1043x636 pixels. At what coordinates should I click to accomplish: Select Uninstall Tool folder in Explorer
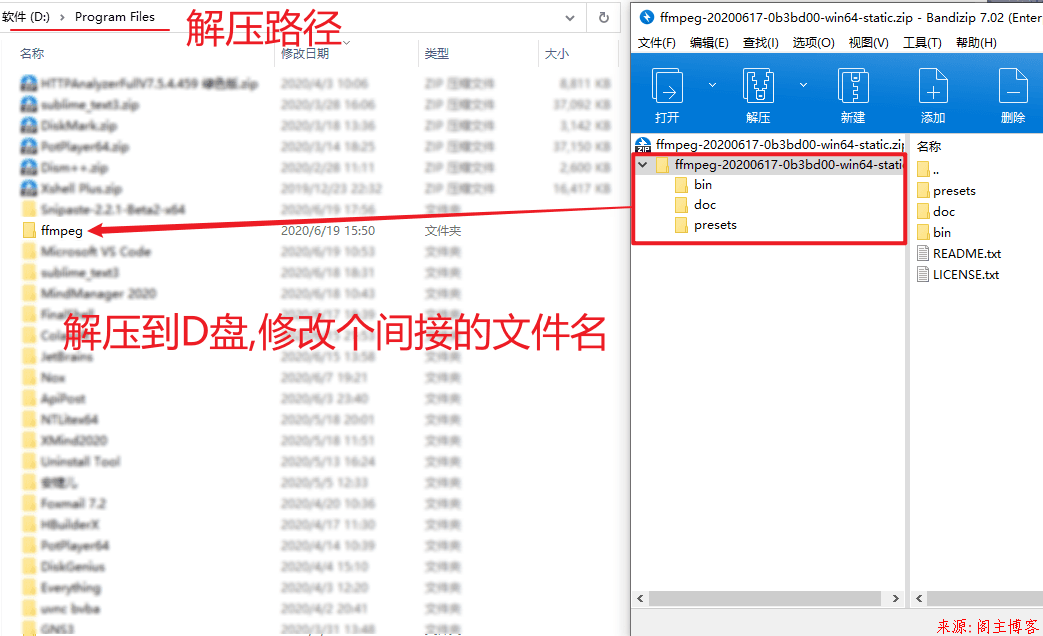[71, 461]
